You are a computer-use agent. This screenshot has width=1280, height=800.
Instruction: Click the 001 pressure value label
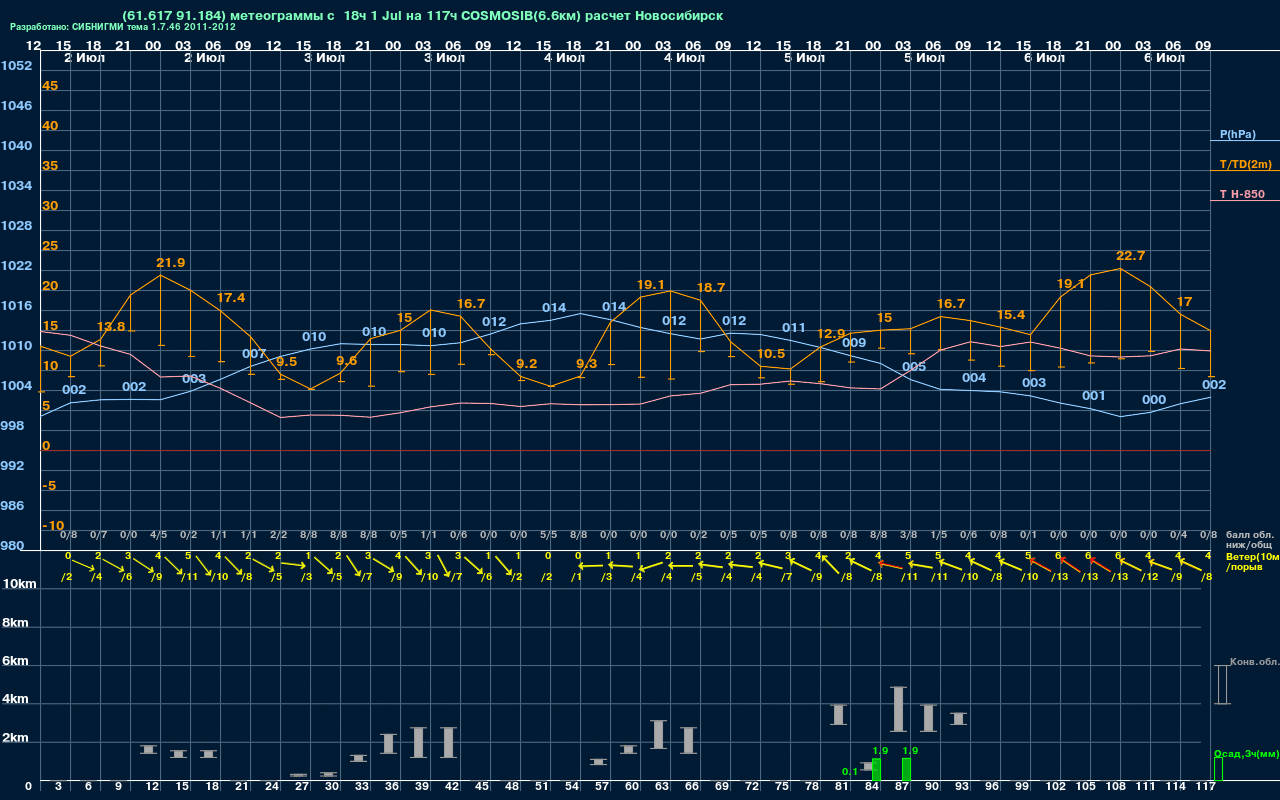pos(1094,396)
